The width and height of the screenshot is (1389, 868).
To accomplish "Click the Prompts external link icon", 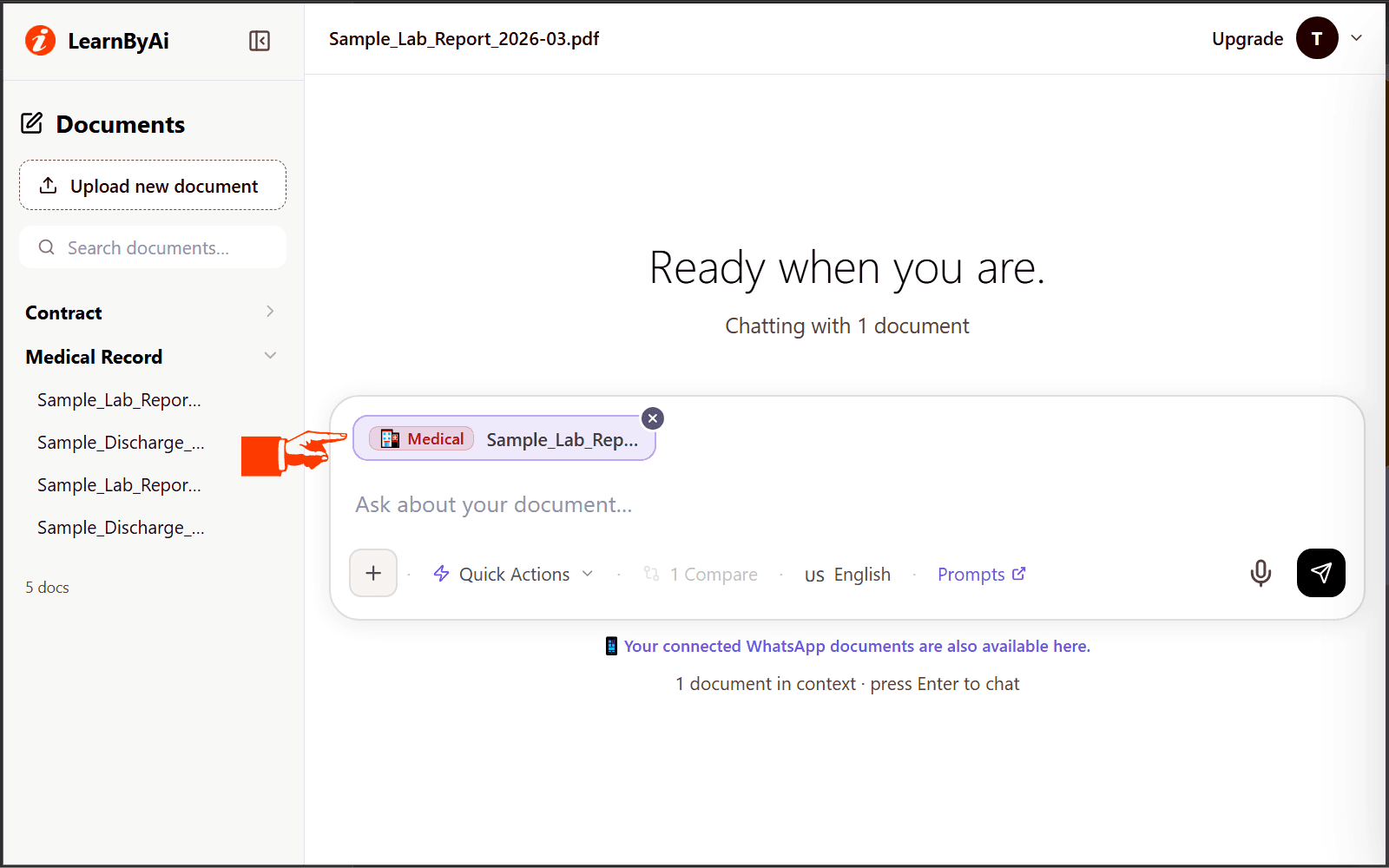I will [x=1019, y=574].
